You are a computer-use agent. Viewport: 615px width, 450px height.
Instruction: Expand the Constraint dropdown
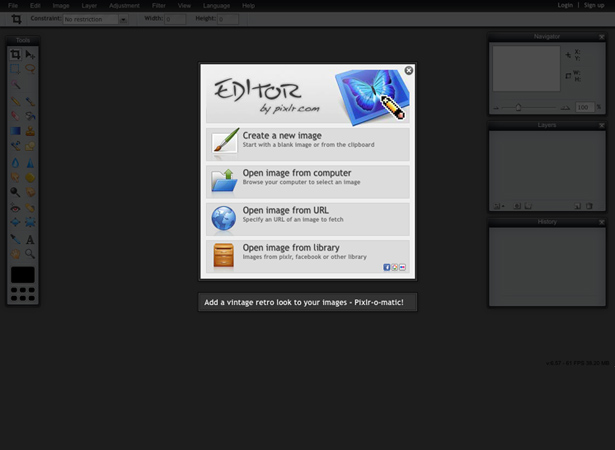(x=123, y=19)
